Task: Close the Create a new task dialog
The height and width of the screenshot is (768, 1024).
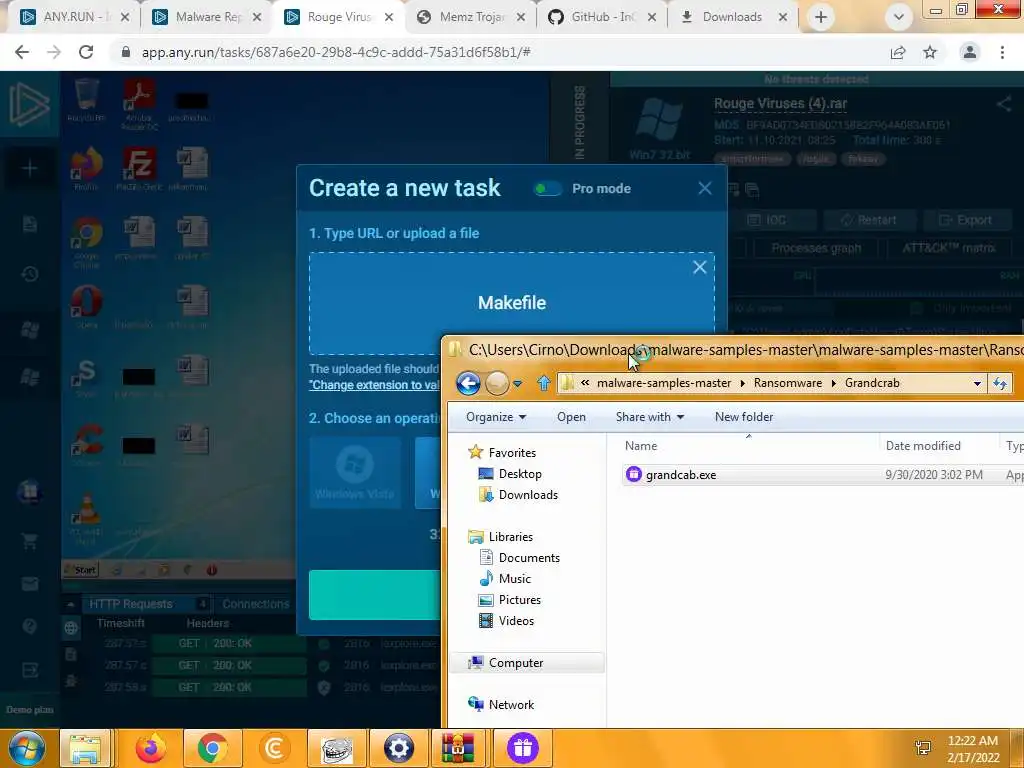Action: pyautogui.click(x=705, y=188)
